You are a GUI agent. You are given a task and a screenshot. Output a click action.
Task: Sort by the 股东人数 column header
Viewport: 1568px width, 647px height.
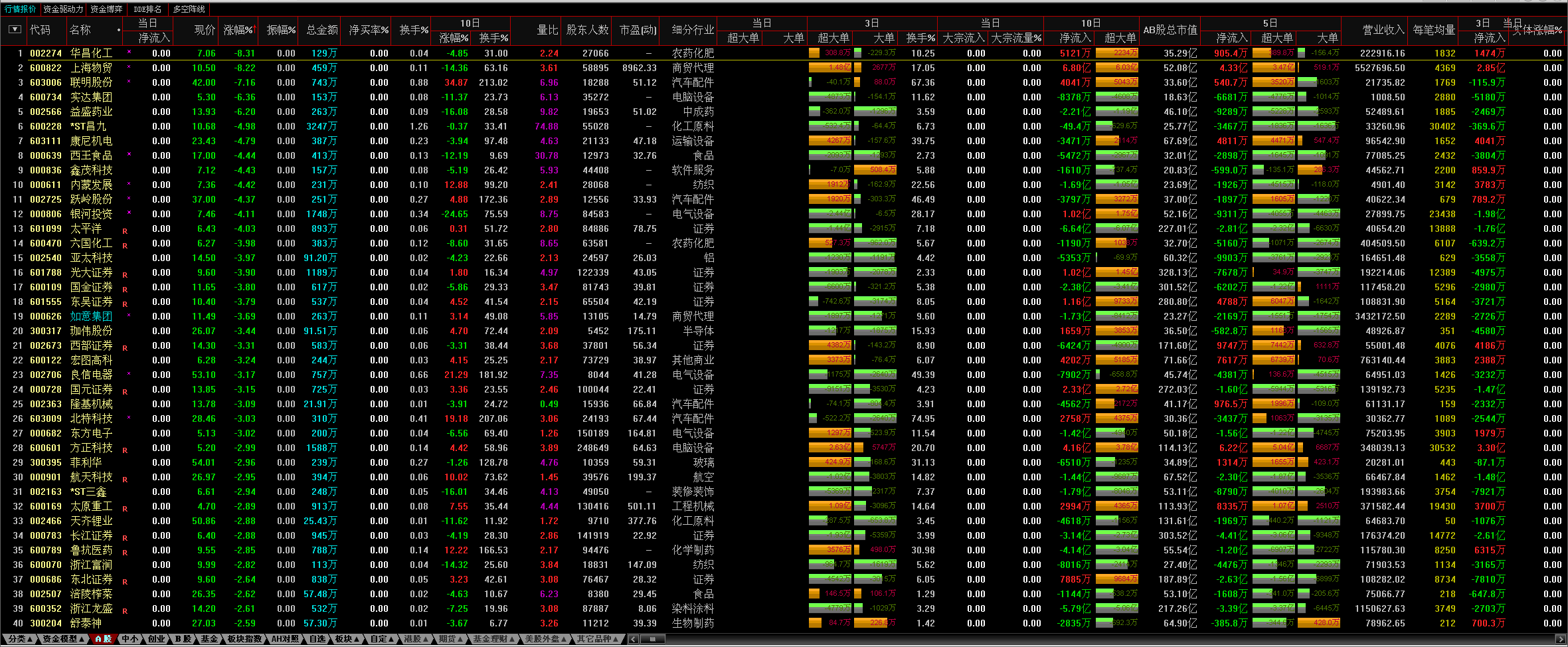point(587,30)
